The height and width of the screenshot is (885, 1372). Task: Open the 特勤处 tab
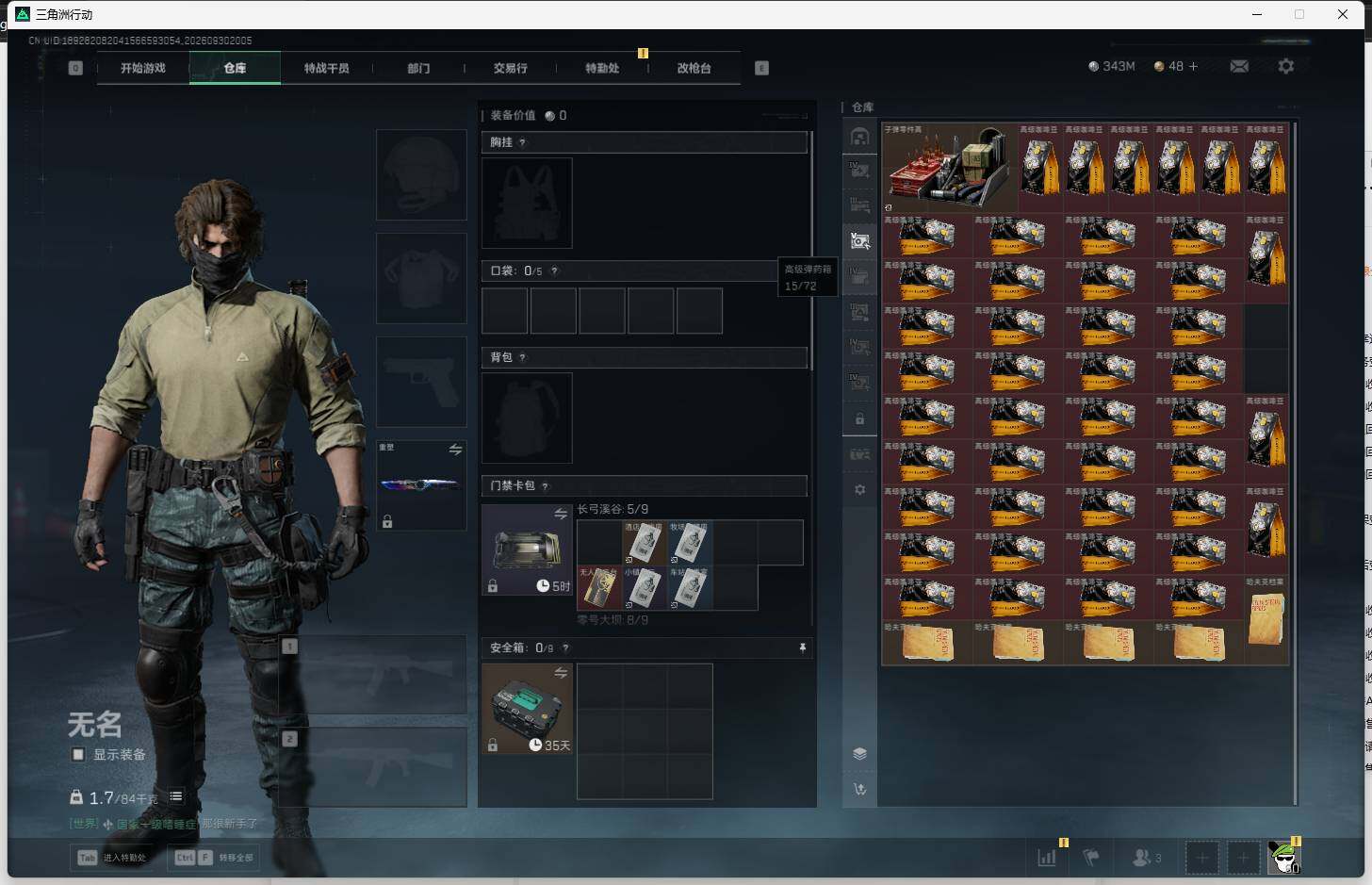(602, 68)
